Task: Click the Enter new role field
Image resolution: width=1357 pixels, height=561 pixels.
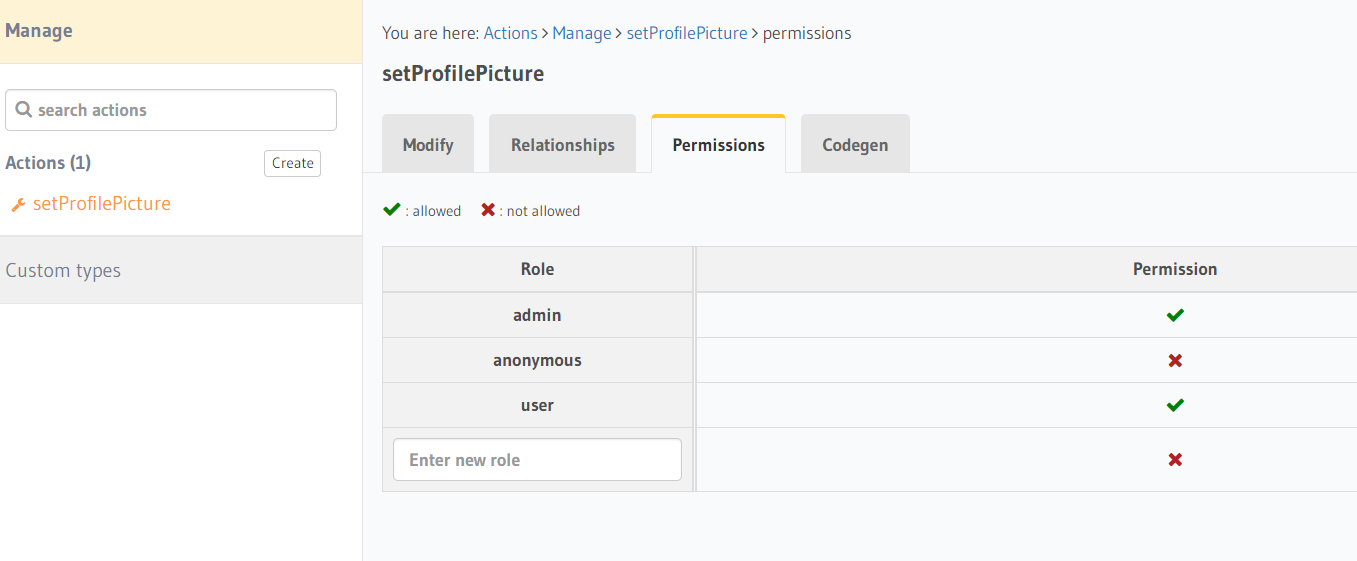Action: pyautogui.click(x=537, y=460)
